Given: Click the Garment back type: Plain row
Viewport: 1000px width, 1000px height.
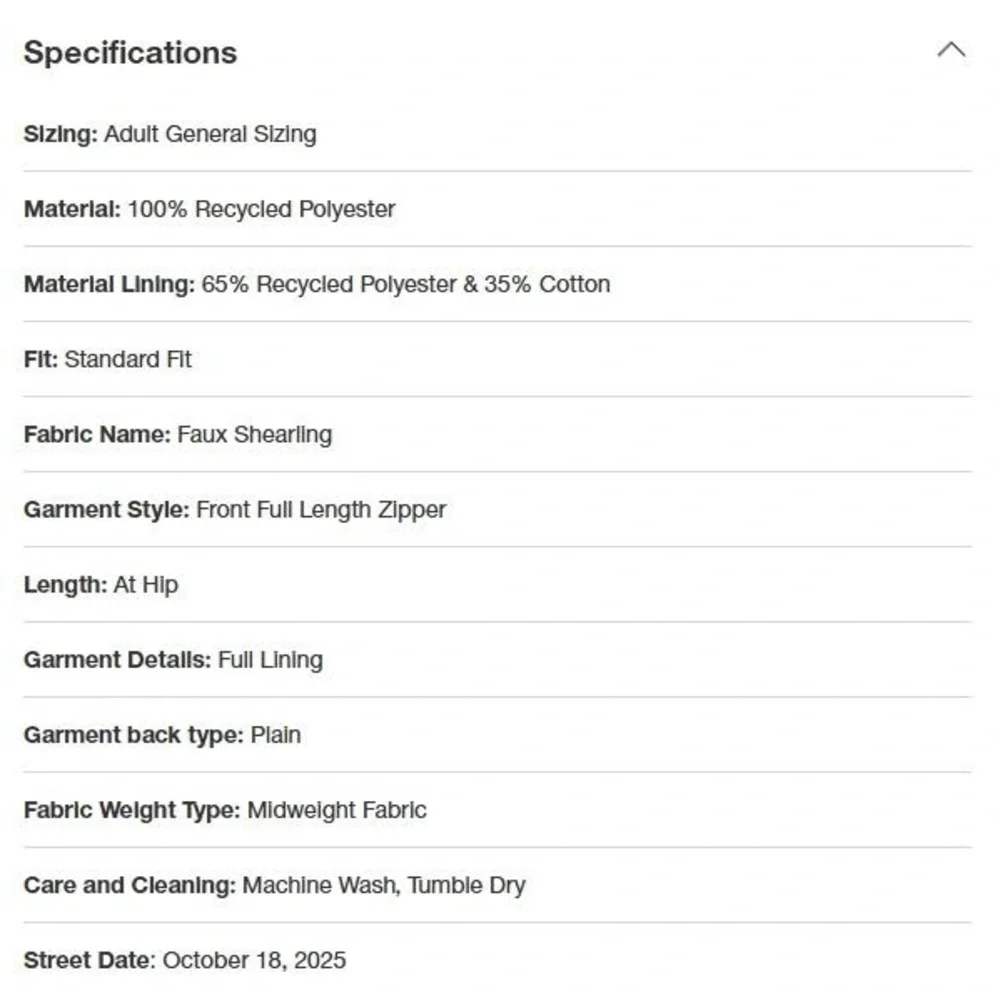Looking at the screenshot, I should point(497,735).
